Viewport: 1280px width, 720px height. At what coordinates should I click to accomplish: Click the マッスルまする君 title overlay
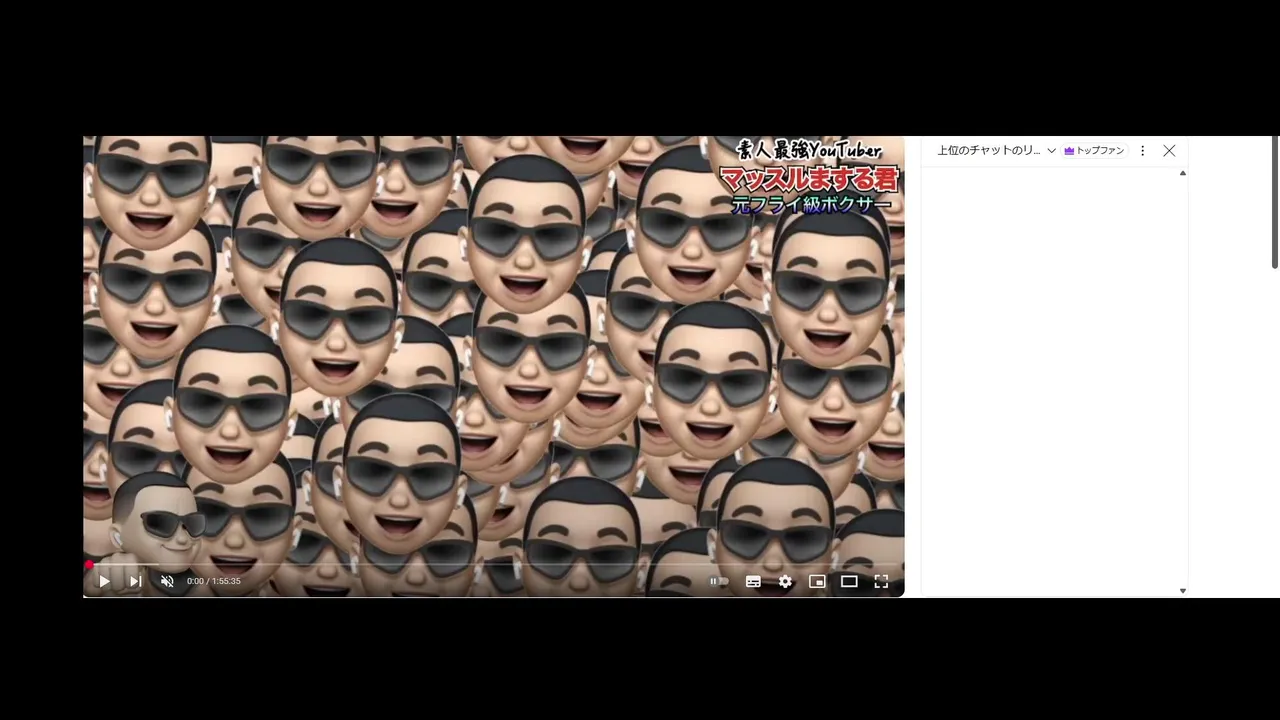pos(810,179)
